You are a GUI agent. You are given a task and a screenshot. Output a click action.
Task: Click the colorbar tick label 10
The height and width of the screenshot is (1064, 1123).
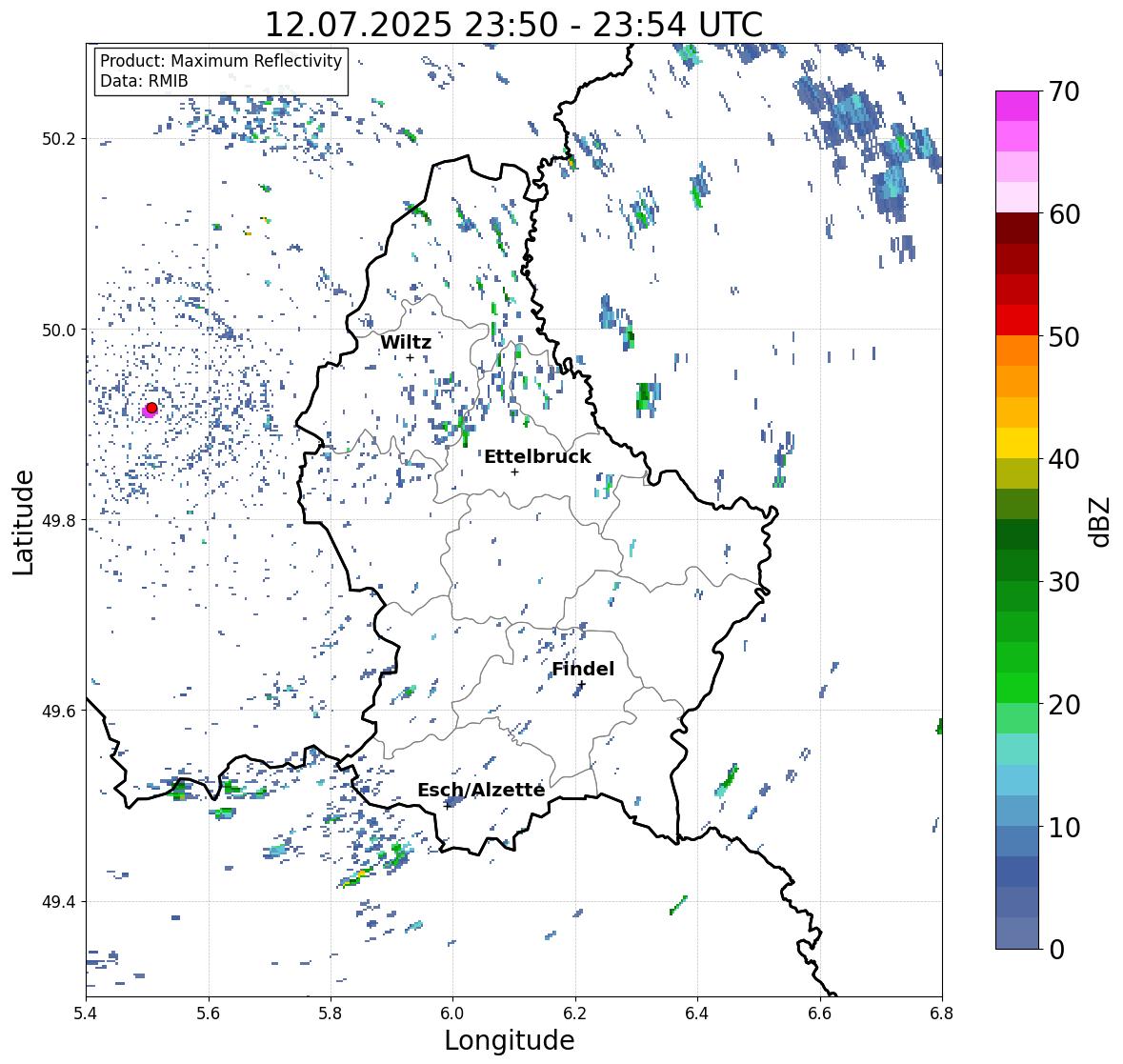pyautogui.click(x=1064, y=827)
